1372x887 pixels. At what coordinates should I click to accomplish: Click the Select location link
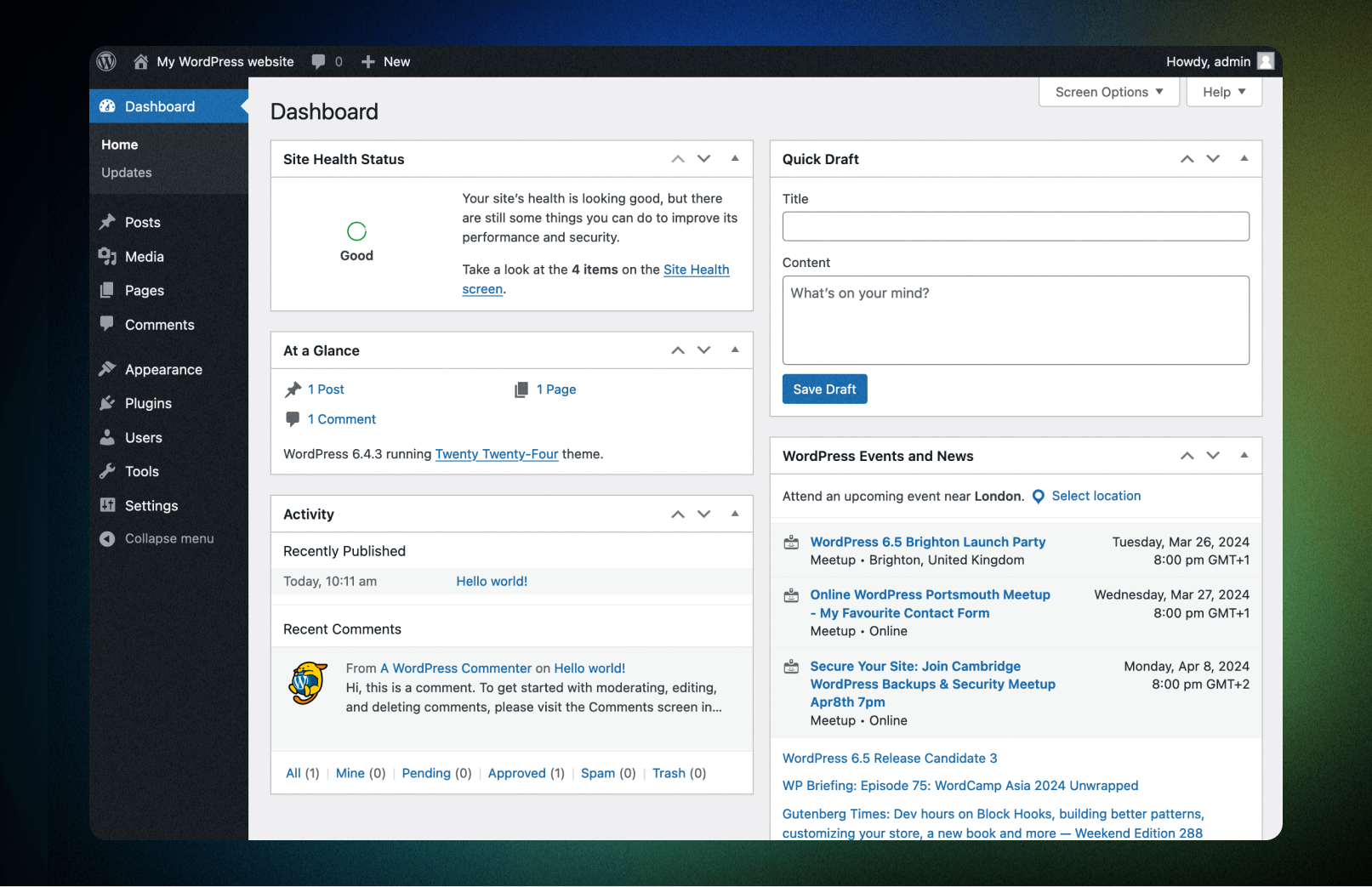tap(1096, 496)
